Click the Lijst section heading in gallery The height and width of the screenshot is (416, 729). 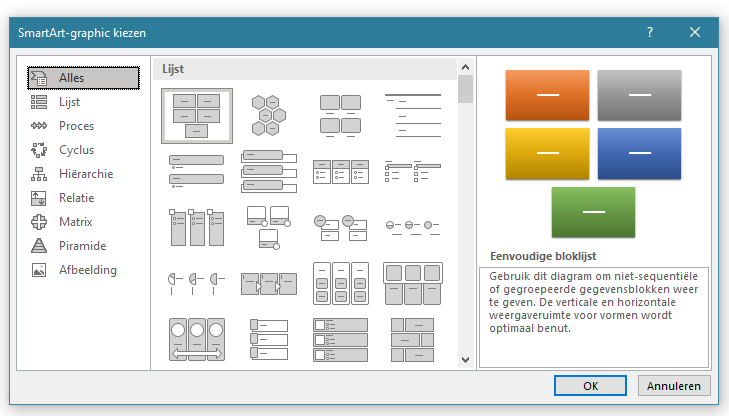point(173,69)
